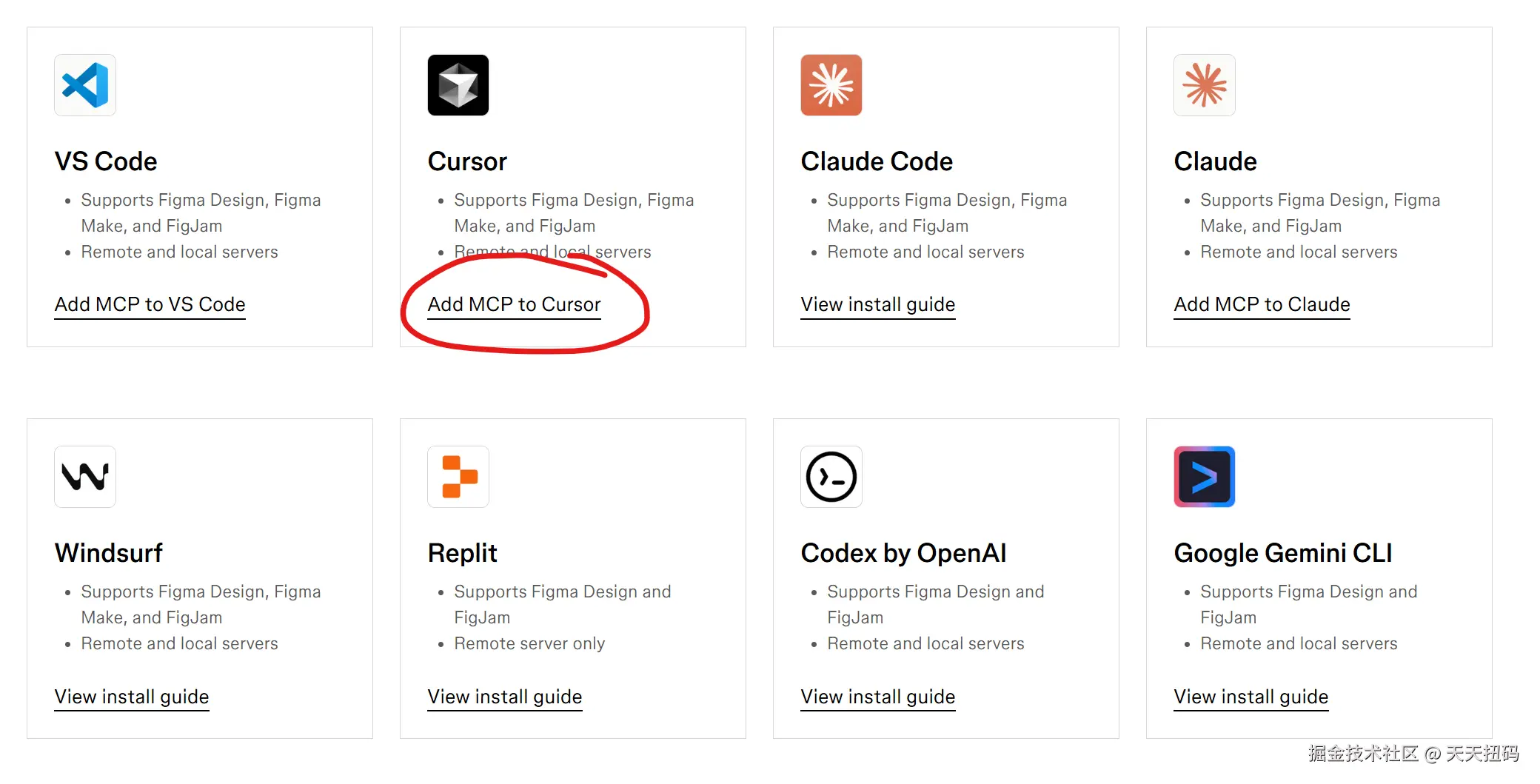Click the Cursor logo icon

point(458,85)
